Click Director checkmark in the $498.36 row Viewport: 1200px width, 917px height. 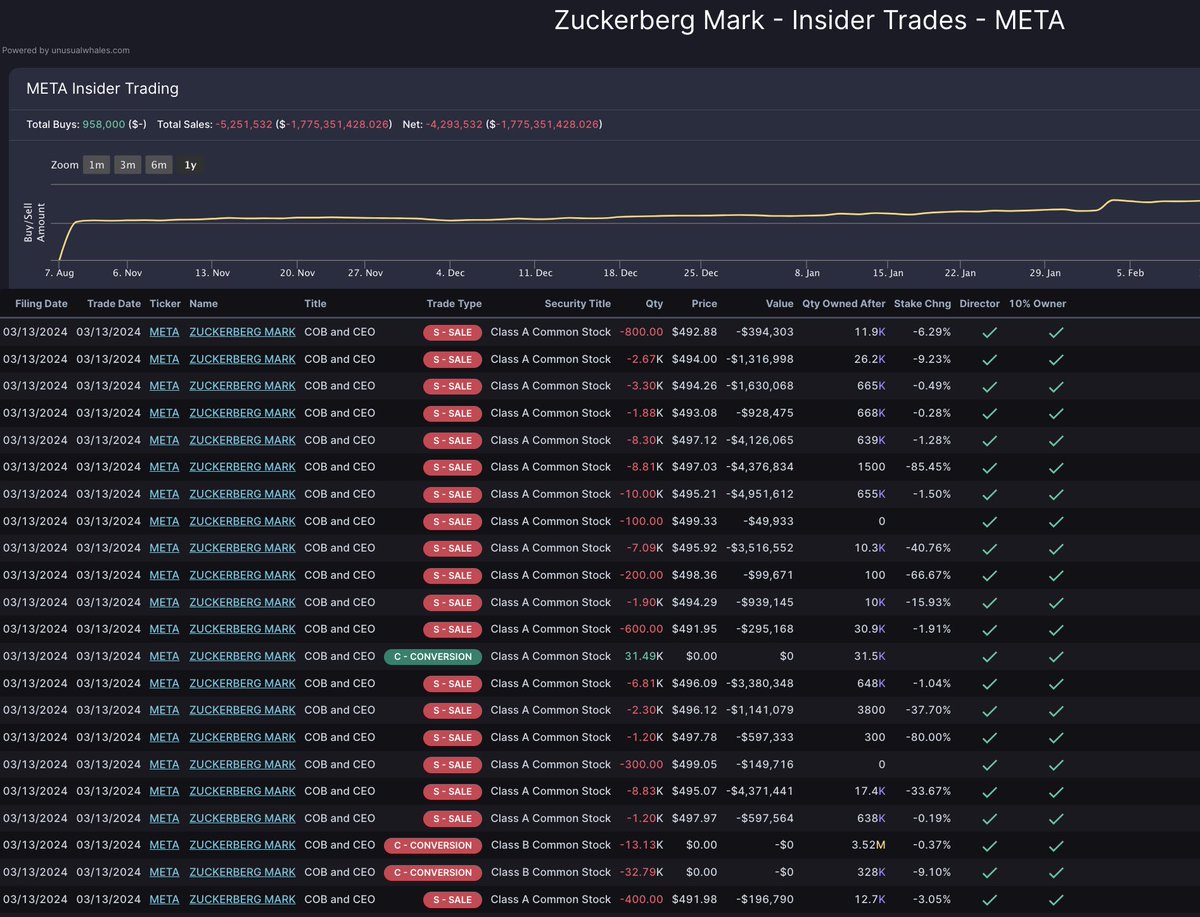[989, 575]
